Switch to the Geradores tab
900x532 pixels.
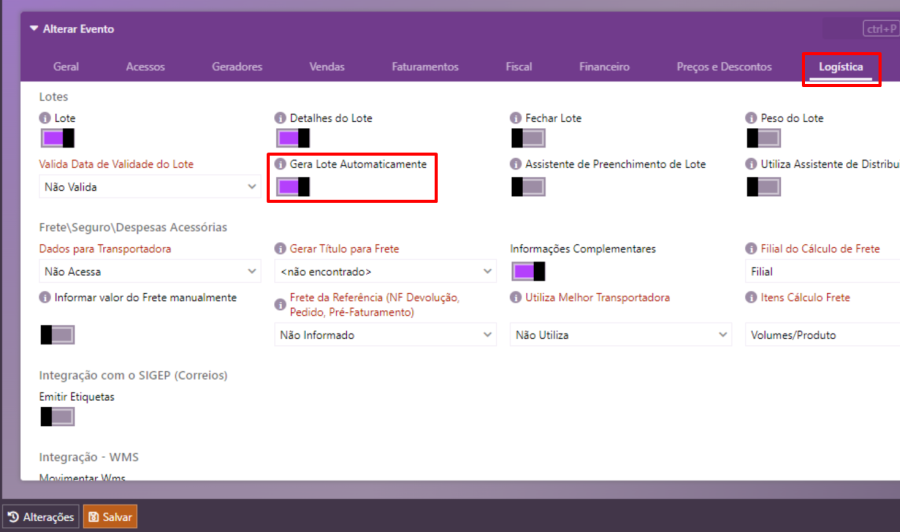point(237,67)
